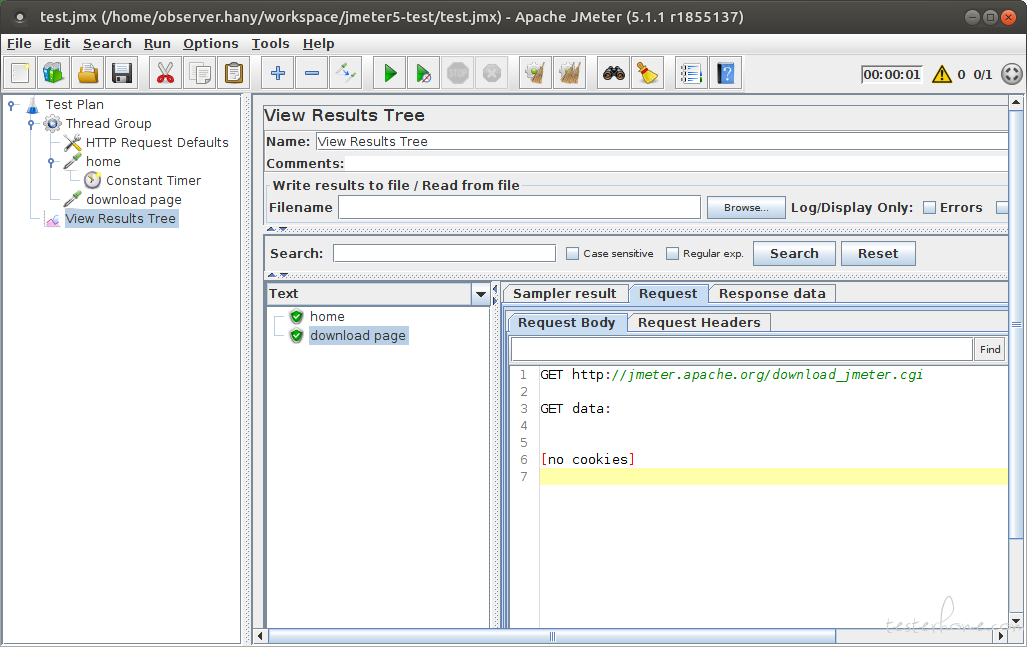Click the horizontal scrollbar thumb

point(551,636)
